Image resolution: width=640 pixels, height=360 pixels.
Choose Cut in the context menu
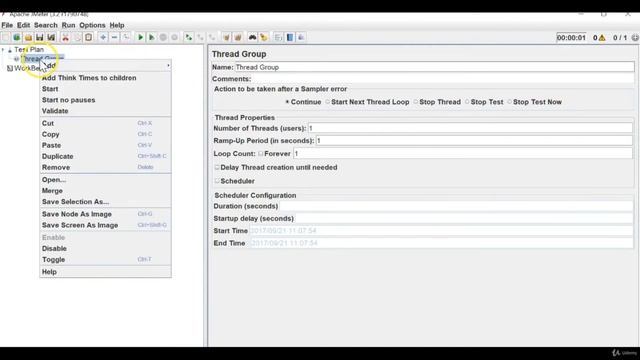pos(105,123)
